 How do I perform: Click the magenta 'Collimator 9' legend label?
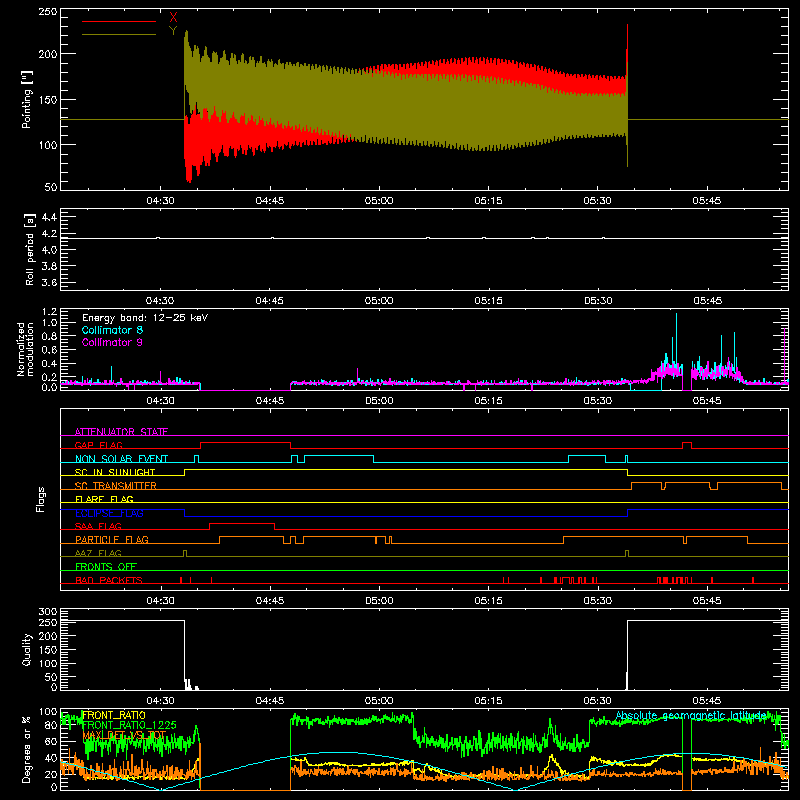click(x=112, y=342)
